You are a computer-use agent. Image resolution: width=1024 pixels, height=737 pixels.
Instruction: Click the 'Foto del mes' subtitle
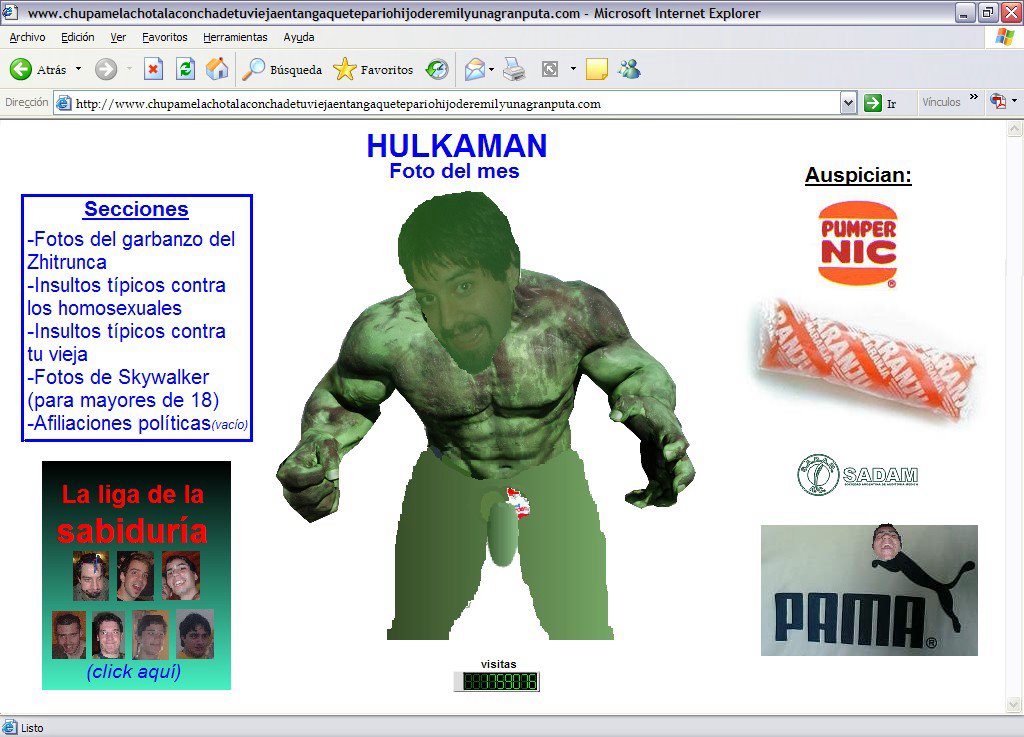455,171
